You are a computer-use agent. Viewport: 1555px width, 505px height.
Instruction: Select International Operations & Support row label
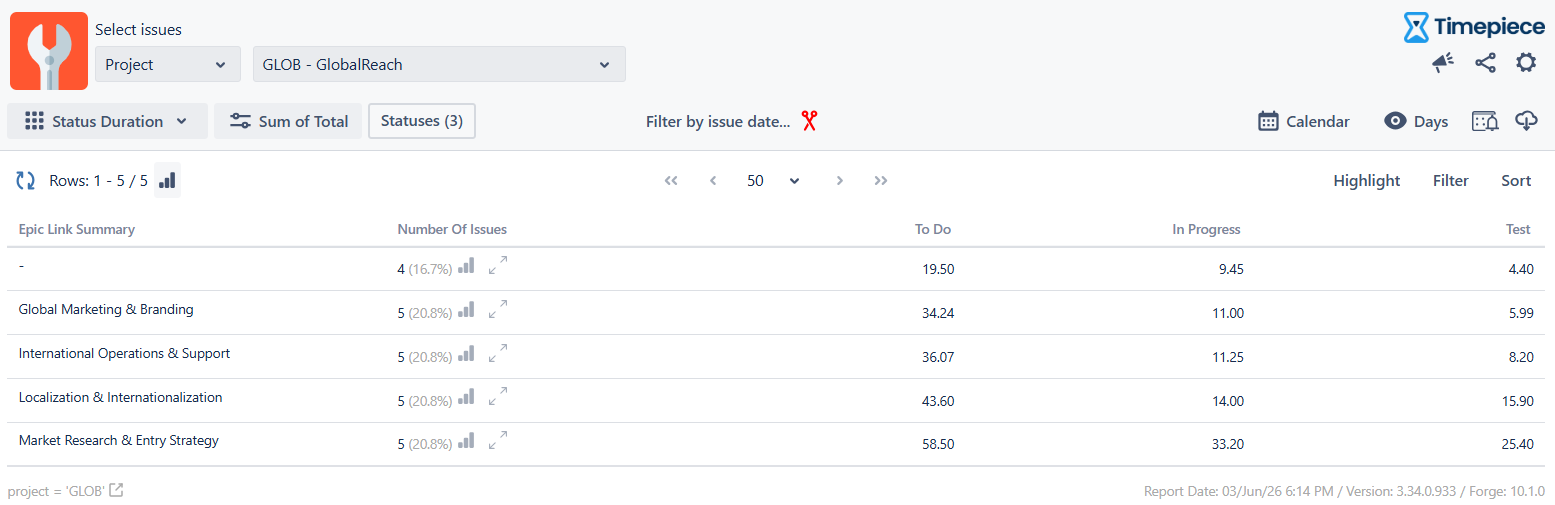[x=125, y=354]
